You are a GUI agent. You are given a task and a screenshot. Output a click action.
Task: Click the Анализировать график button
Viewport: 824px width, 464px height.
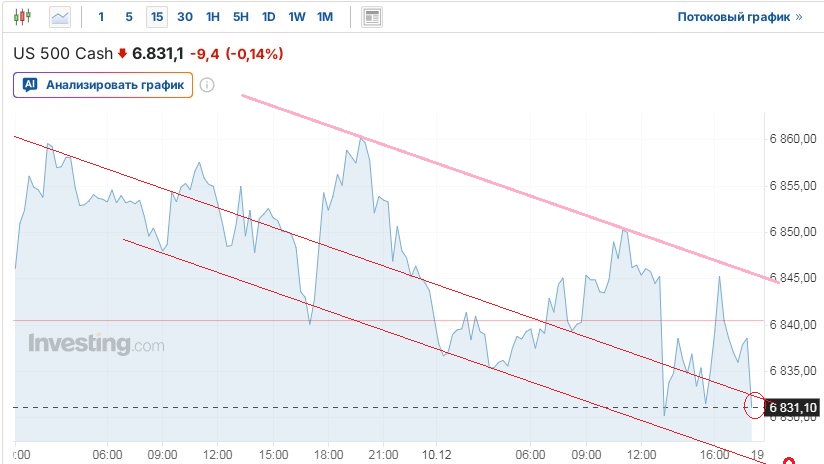pyautogui.click(x=103, y=85)
